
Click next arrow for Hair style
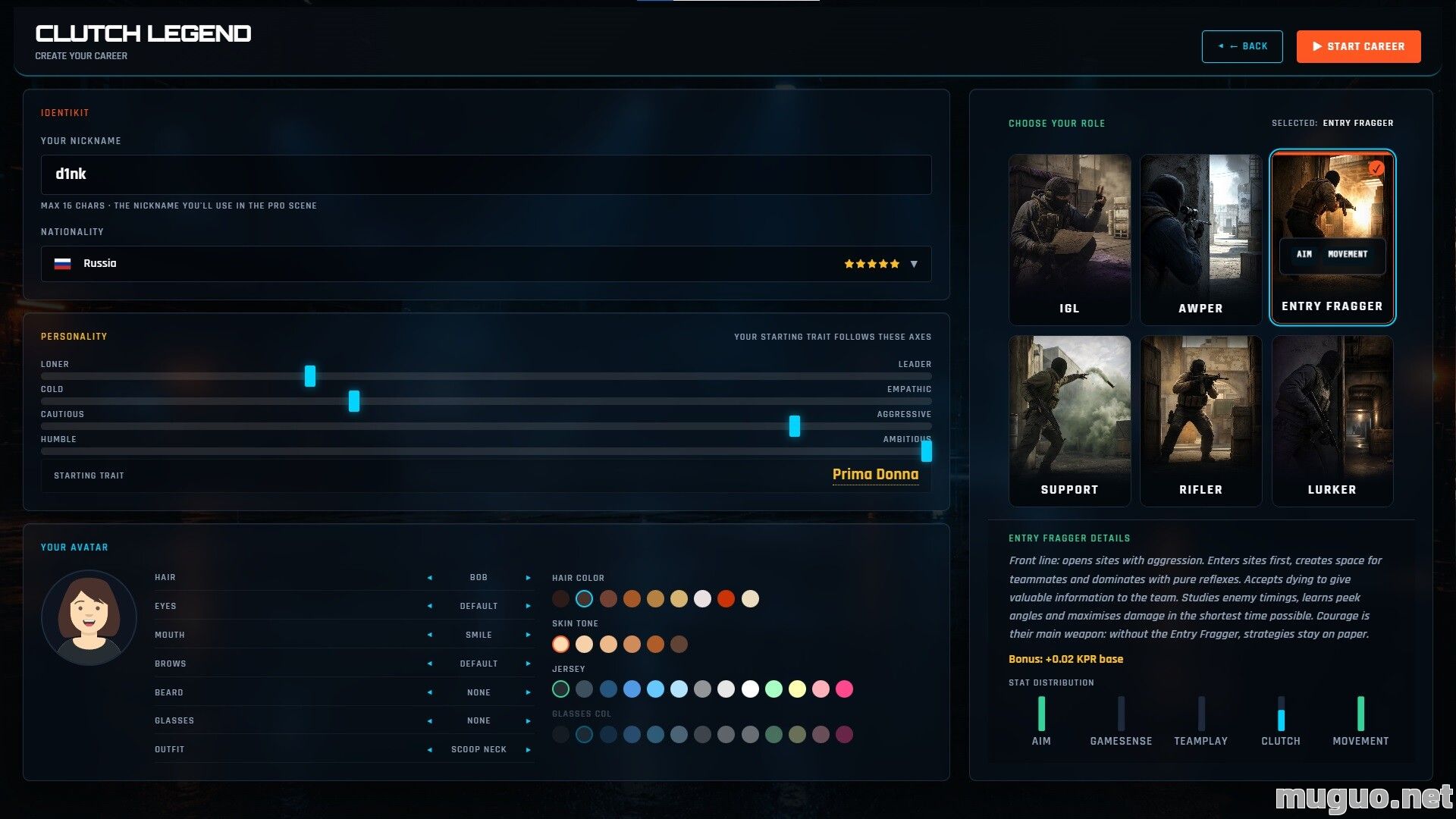pos(529,578)
